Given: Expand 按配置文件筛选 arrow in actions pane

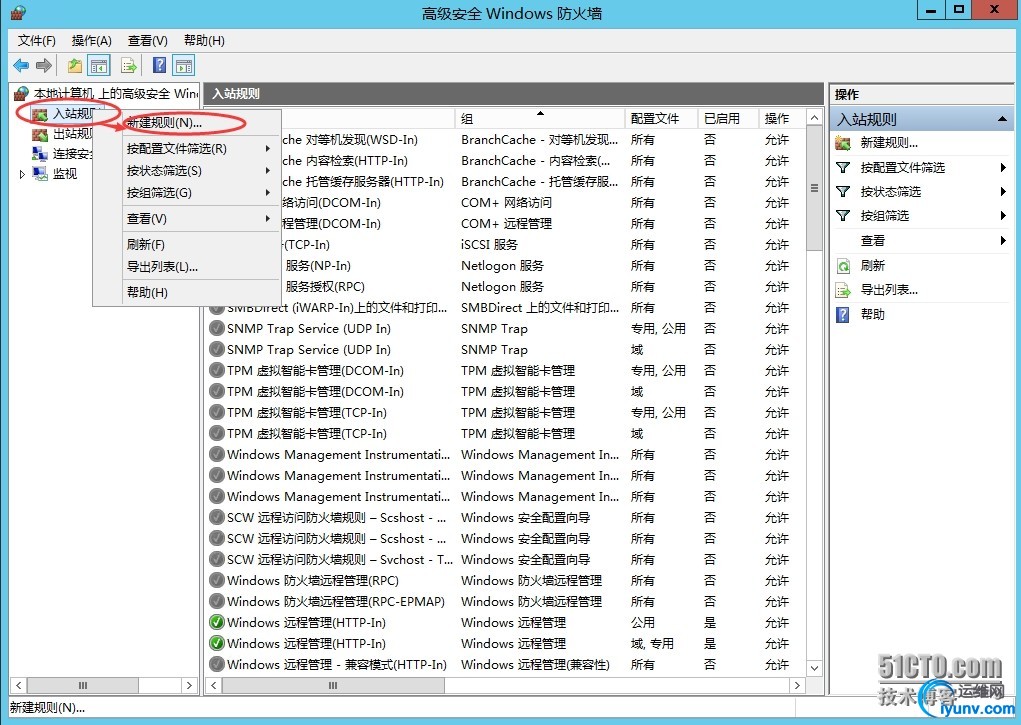Looking at the screenshot, I should pyautogui.click(x=1003, y=167).
